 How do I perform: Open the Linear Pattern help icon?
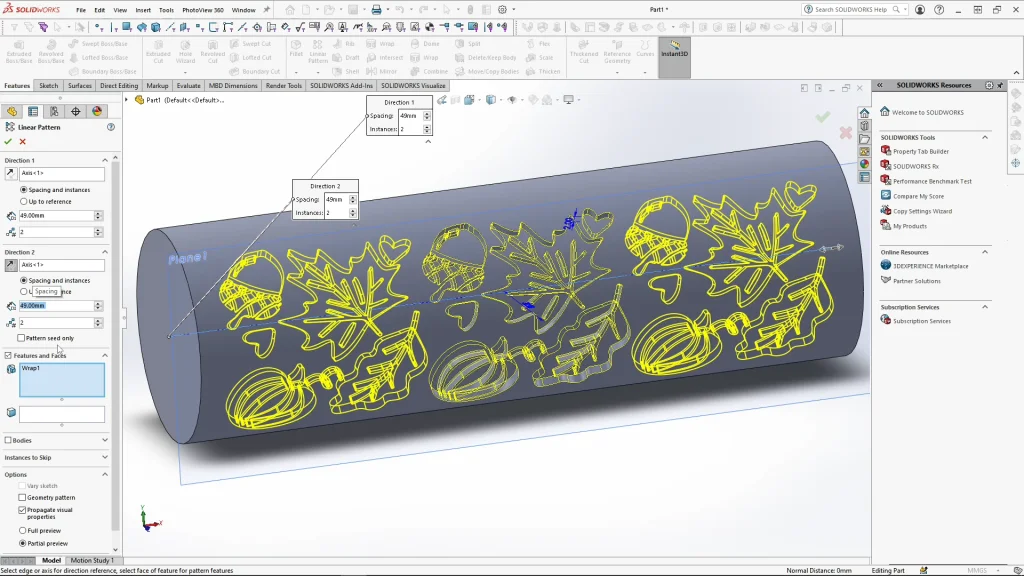point(111,127)
